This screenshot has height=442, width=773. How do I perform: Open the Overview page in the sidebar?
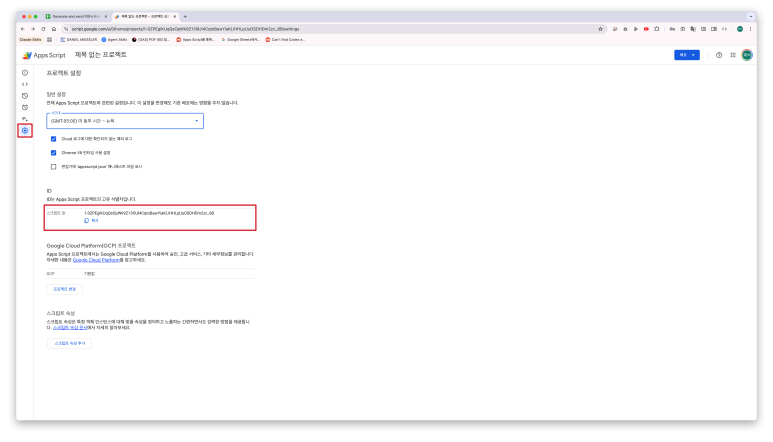[x=25, y=73]
